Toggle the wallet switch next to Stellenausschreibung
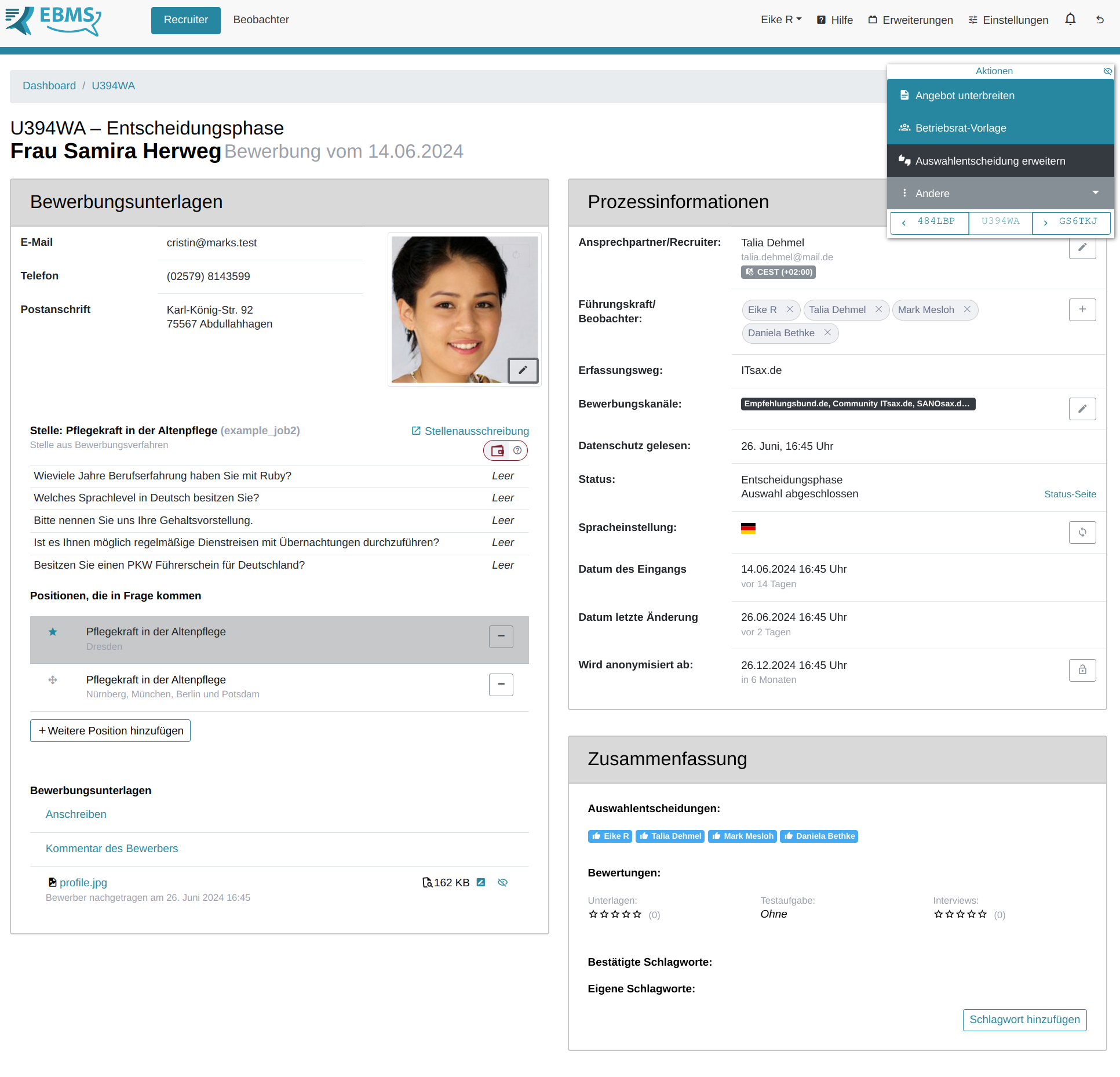 [x=497, y=450]
